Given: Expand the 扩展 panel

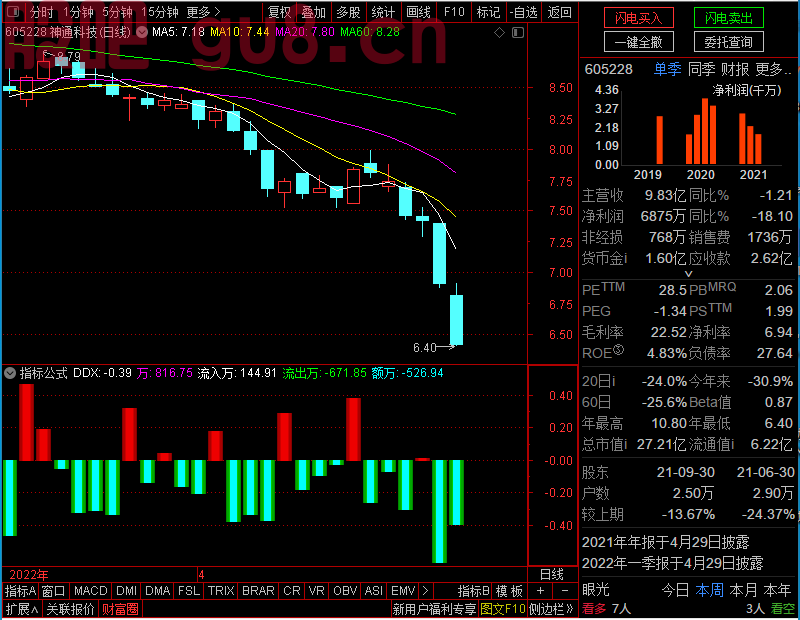Looking at the screenshot, I should [x=22, y=609].
